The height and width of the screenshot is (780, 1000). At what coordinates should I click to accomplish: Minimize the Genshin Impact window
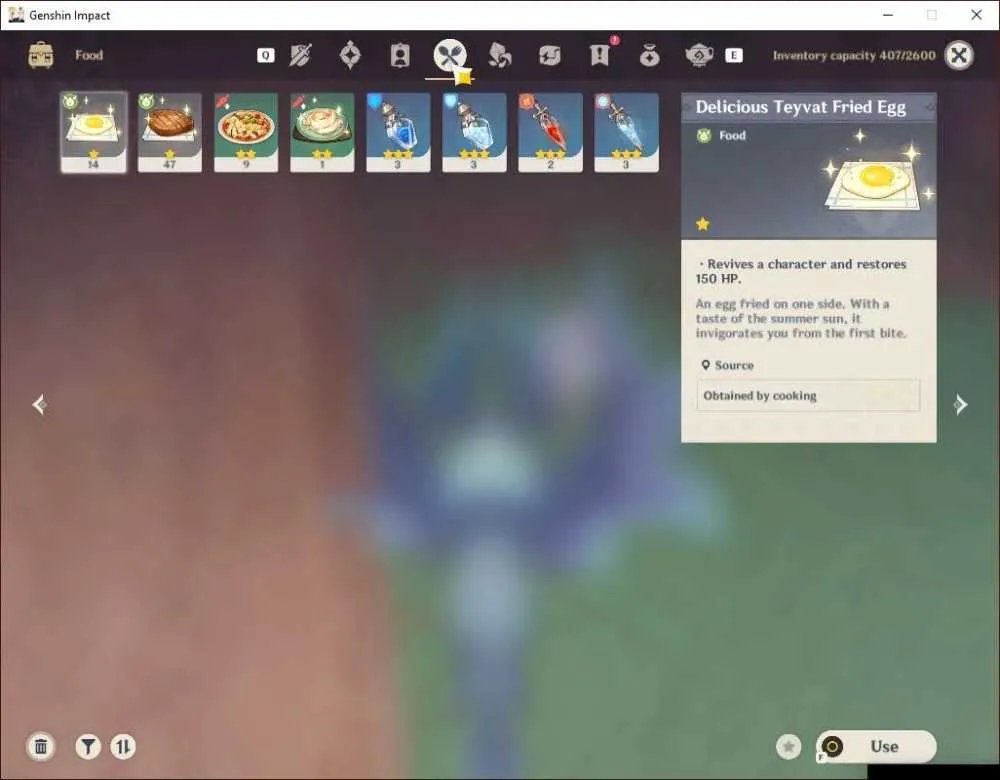pos(888,15)
